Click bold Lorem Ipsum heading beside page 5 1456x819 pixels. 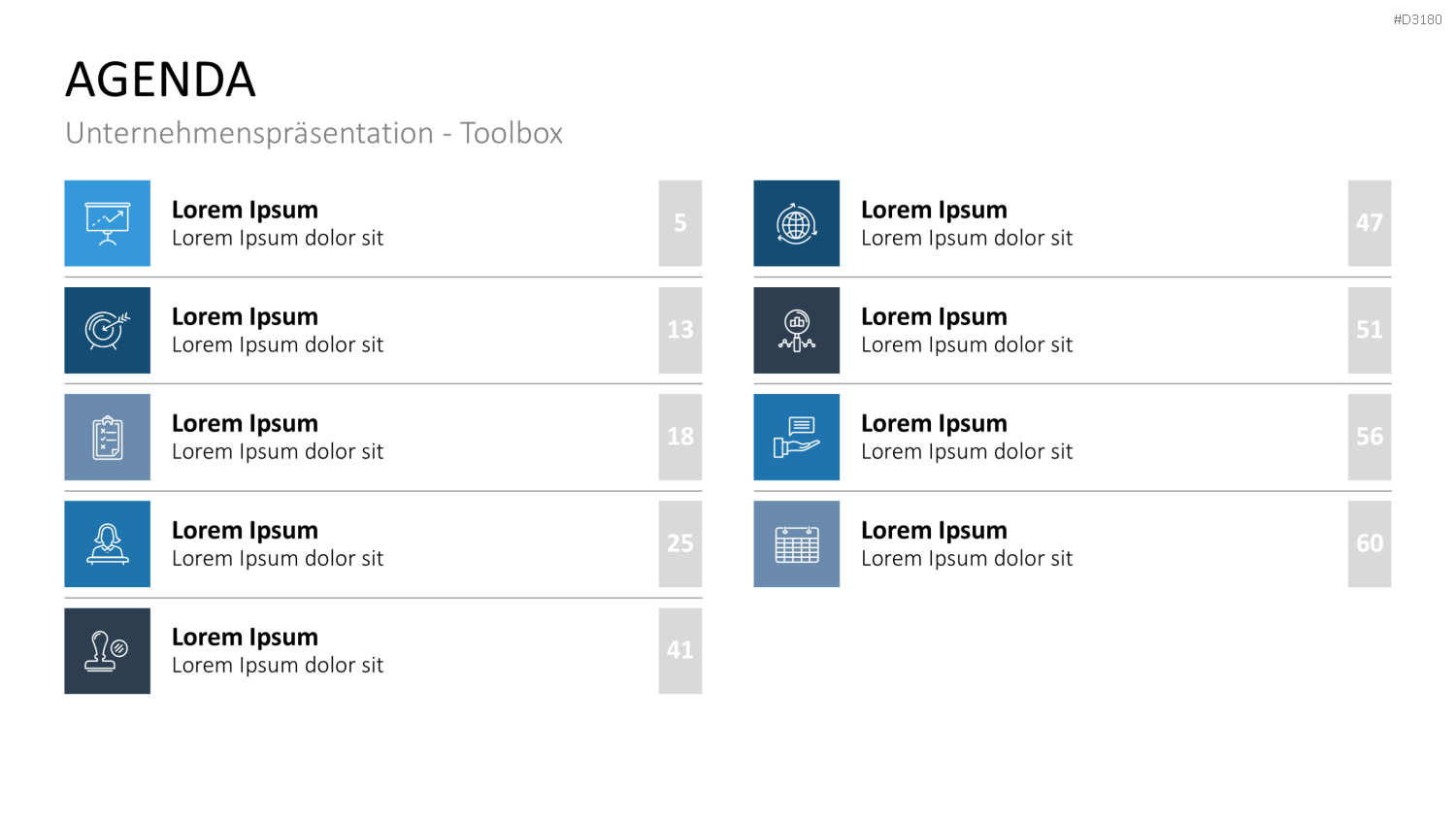click(245, 210)
